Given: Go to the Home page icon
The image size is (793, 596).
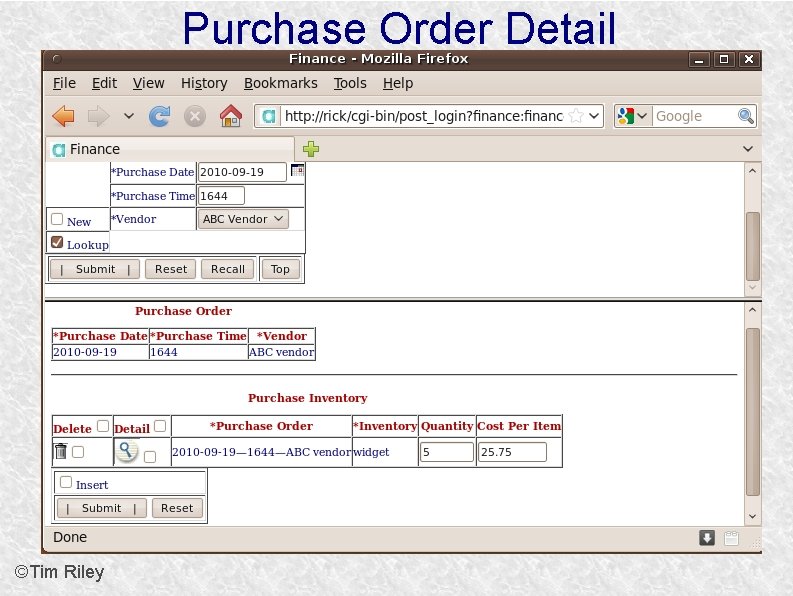Looking at the screenshot, I should point(231,116).
